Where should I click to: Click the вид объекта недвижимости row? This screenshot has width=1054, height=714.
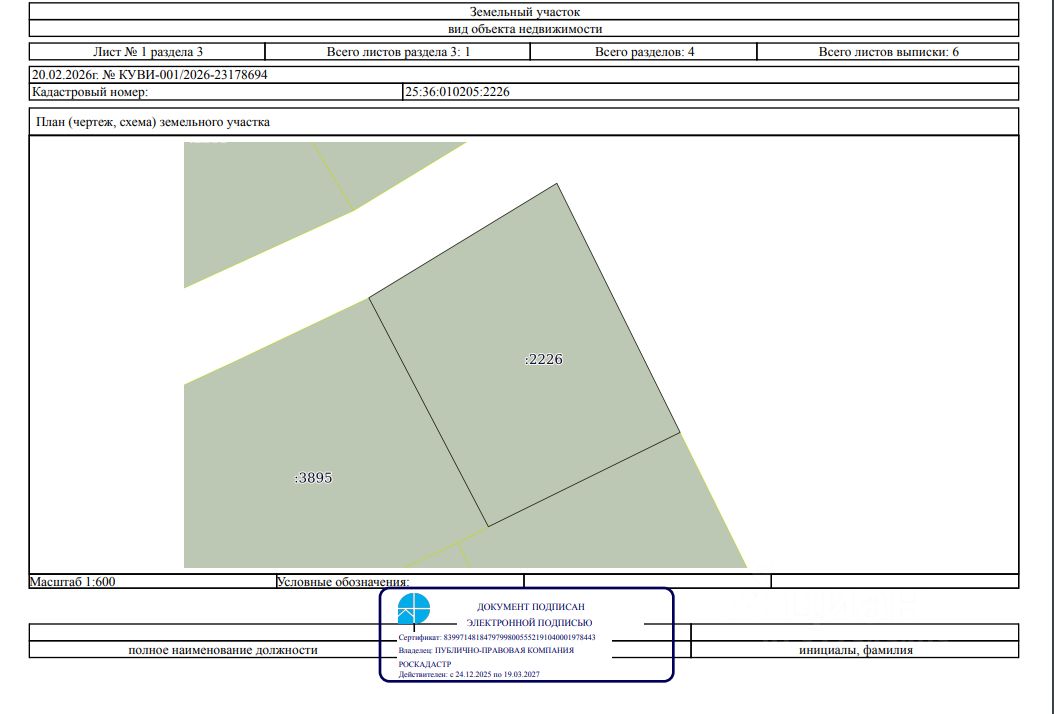tap(524, 29)
